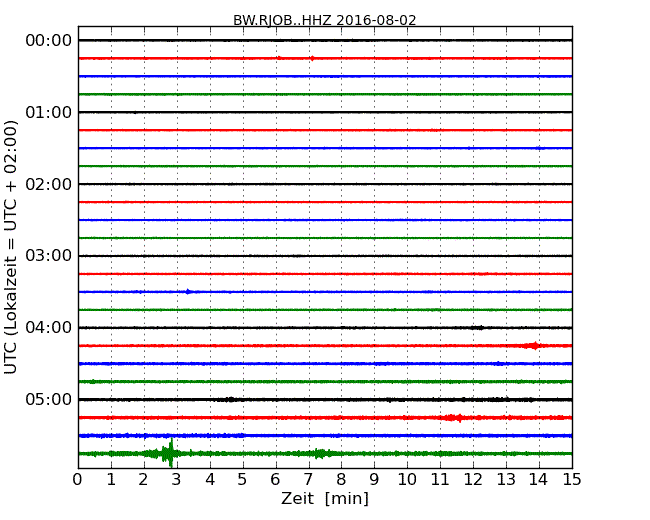Image resolution: width=650 pixels, height=520 pixels.
Task: Click x-axis tick label 12
Action: (473, 480)
